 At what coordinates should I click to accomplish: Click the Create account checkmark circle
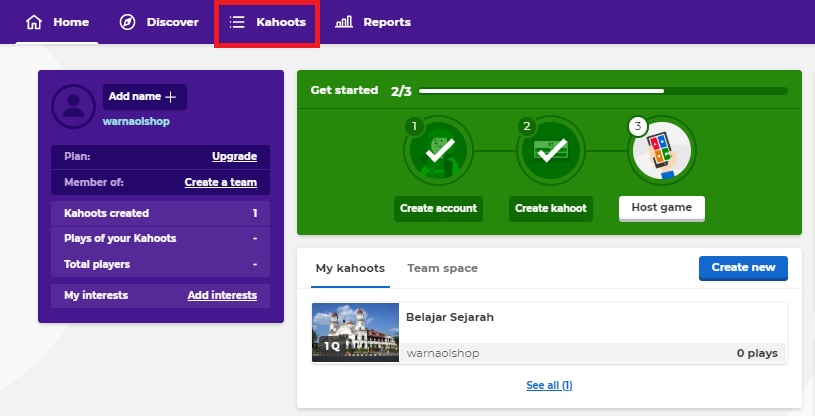(x=439, y=151)
